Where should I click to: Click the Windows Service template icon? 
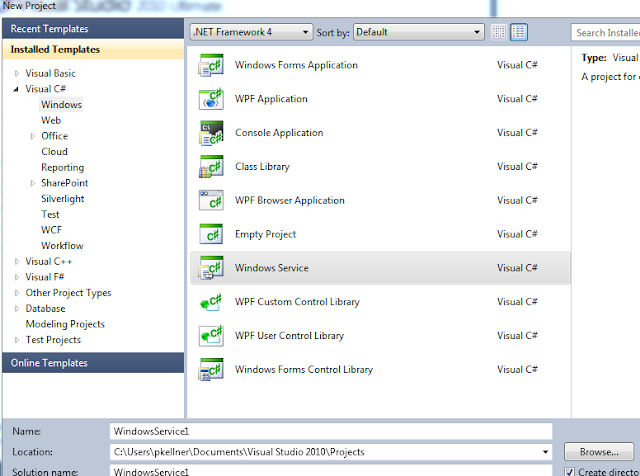point(211,268)
